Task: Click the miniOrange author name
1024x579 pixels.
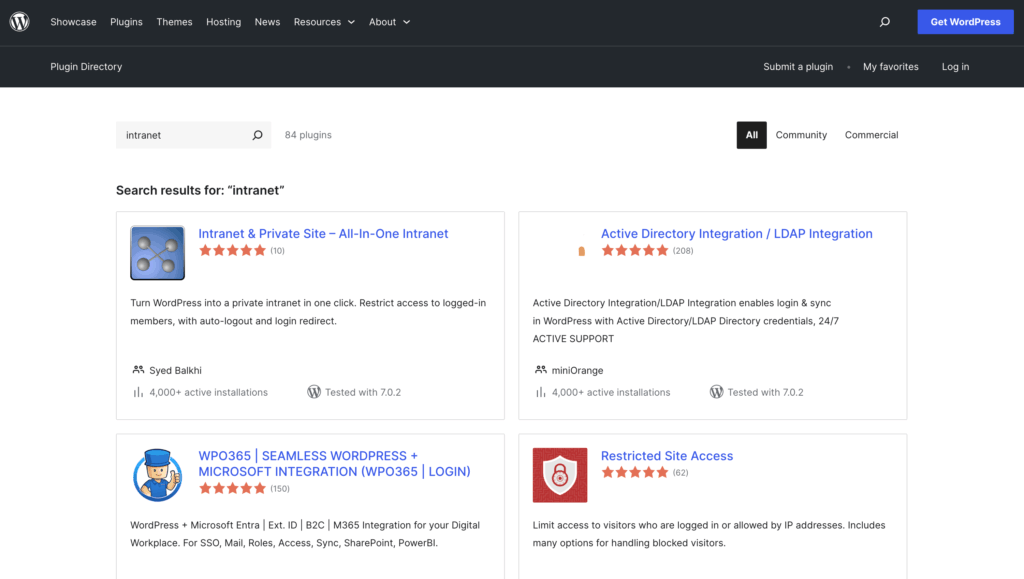Action: (577, 370)
